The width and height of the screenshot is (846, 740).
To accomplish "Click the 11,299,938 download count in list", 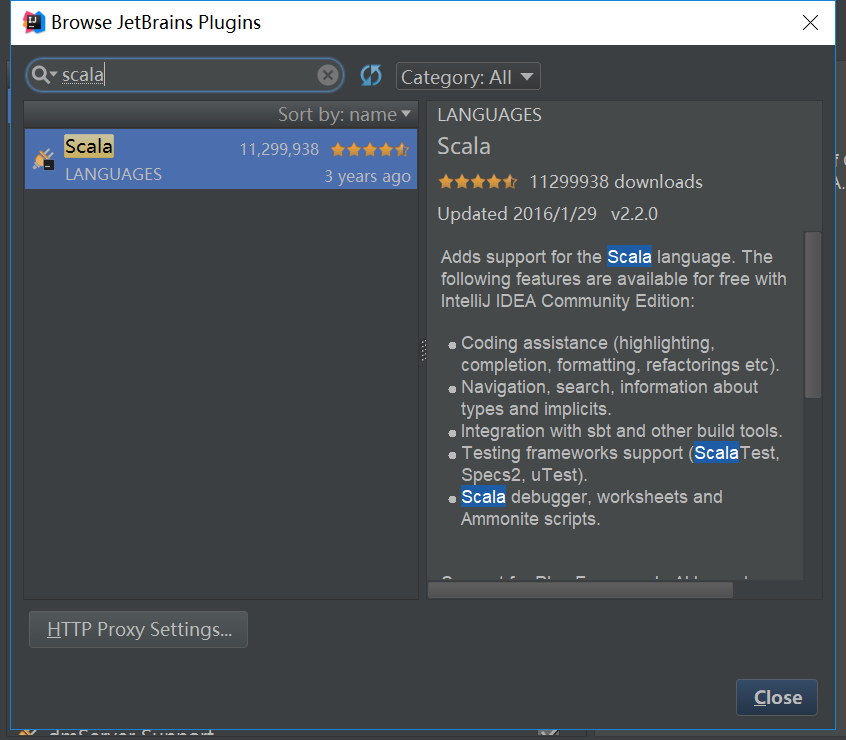I will pyautogui.click(x=279, y=149).
